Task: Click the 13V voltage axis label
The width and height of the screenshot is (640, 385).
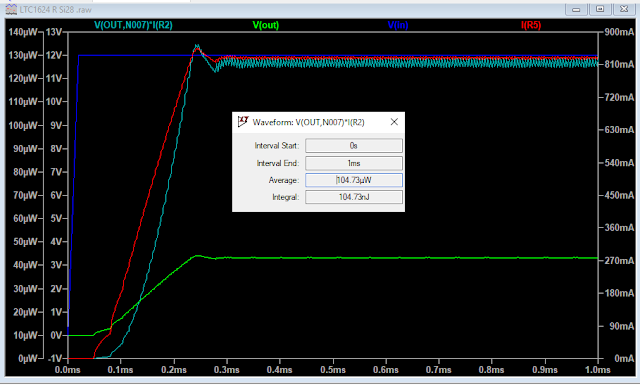Action: tap(54, 32)
